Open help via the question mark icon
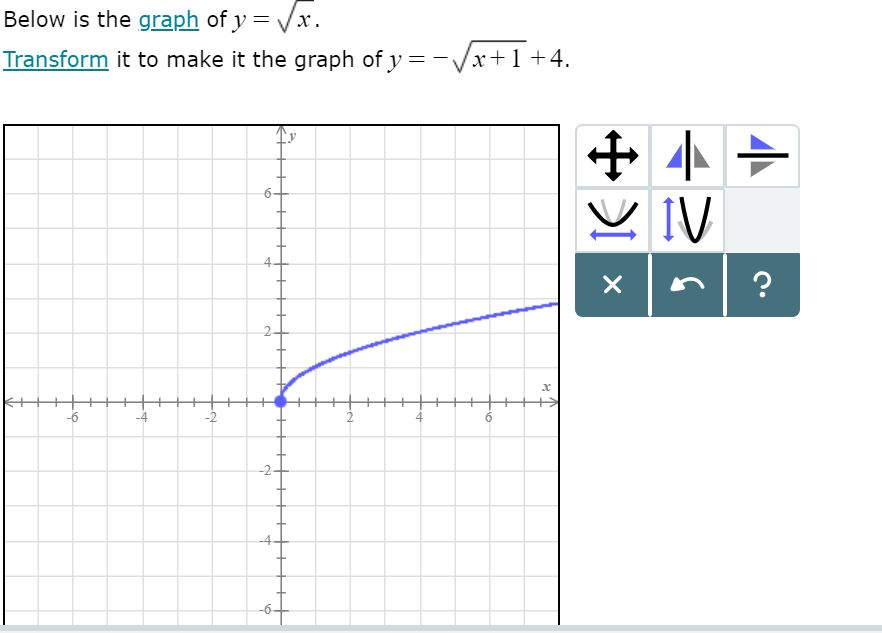The image size is (882, 633). point(762,285)
